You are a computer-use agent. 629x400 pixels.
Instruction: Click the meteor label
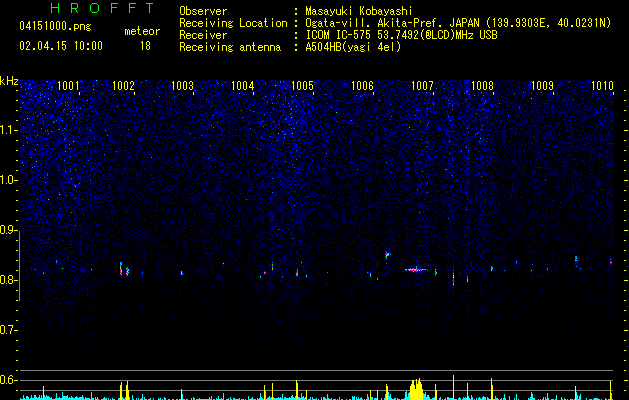pos(142,31)
